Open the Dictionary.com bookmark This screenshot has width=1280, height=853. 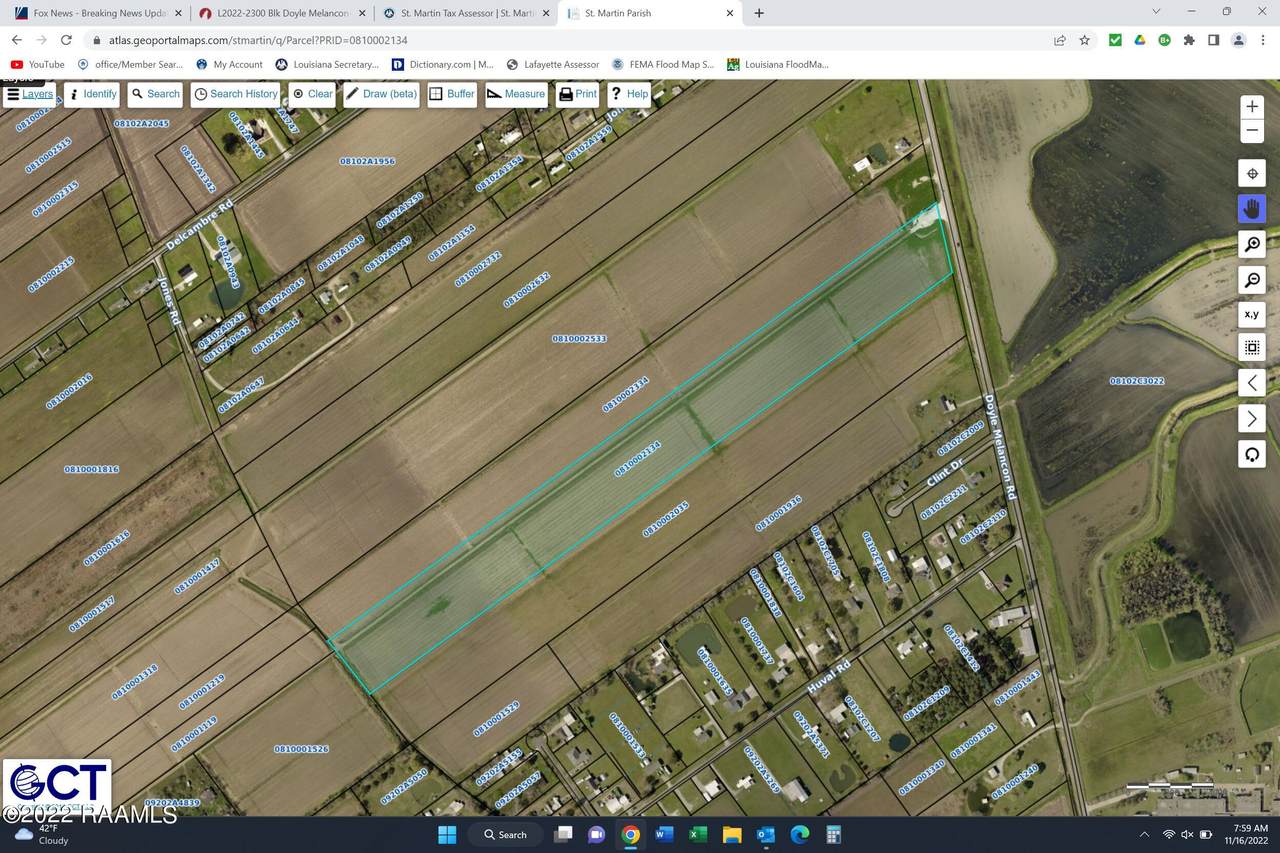pyautogui.click(x=443, y=64)
